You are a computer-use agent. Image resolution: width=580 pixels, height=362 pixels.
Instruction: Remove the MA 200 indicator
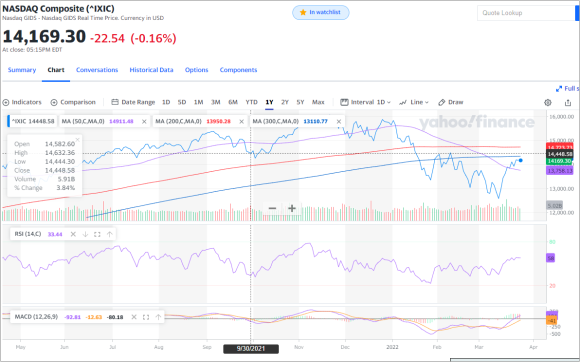click(x=242, y=121)
